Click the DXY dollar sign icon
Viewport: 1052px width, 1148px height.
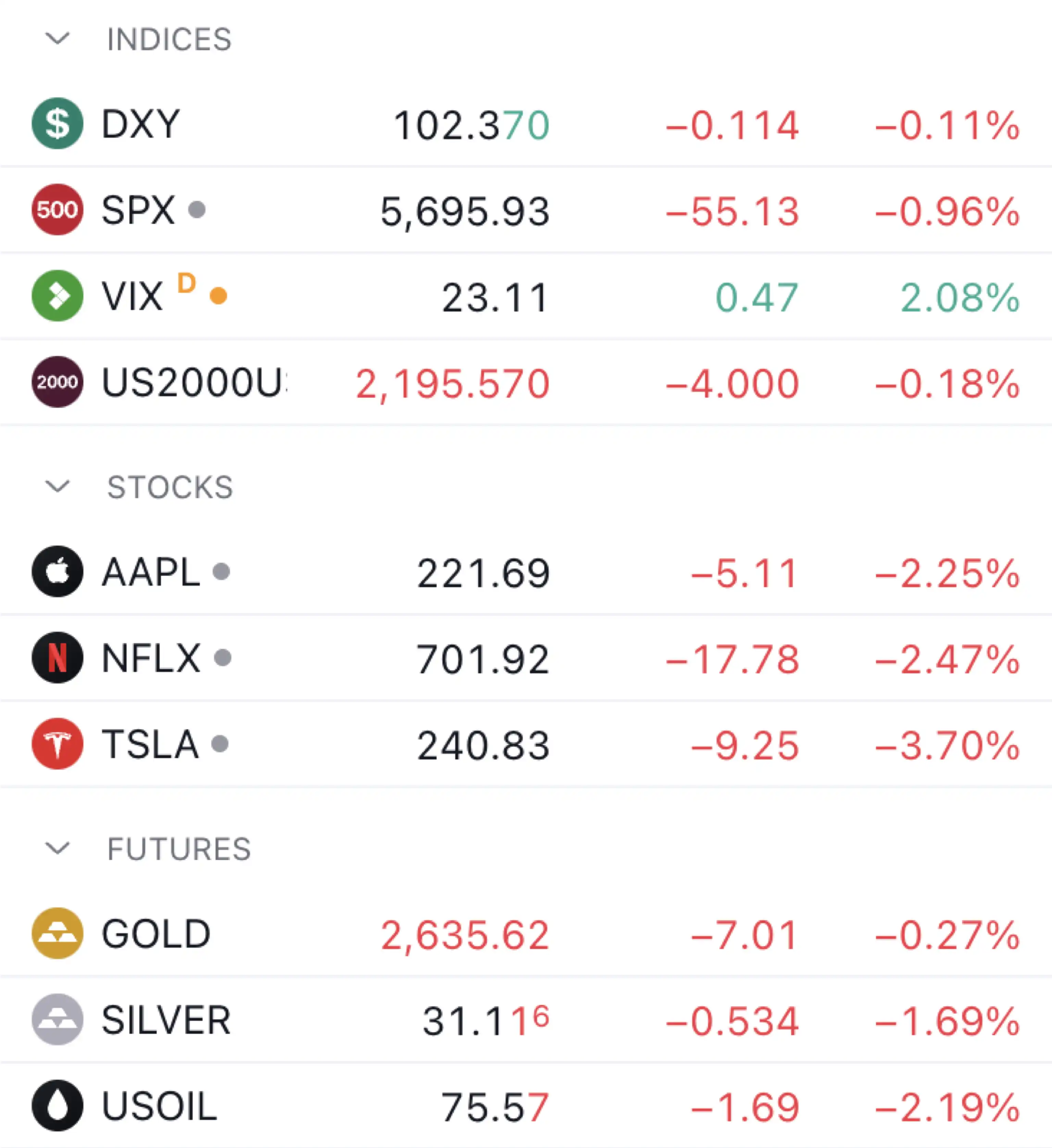pos(57,124)
